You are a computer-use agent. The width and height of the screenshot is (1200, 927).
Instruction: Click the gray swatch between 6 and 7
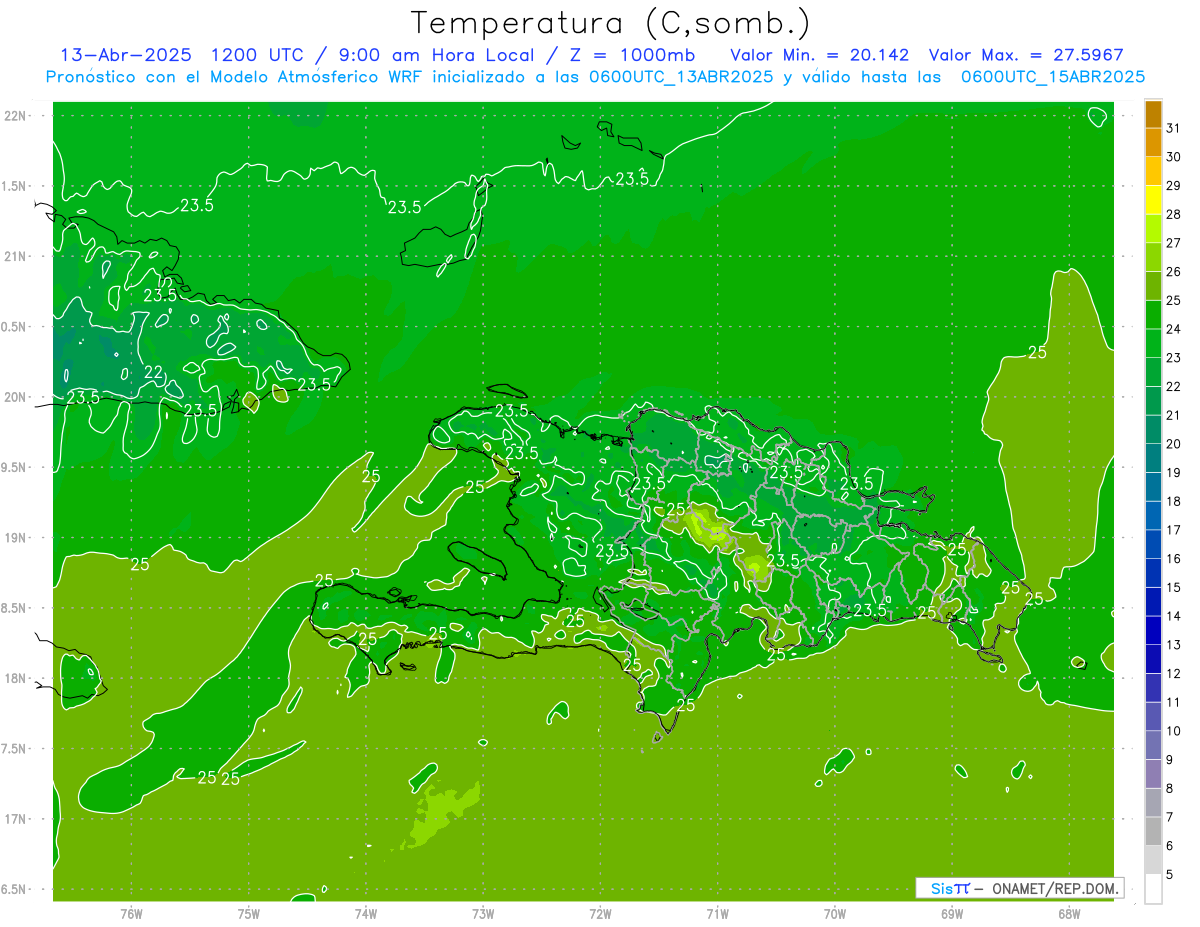point(1153,831)
